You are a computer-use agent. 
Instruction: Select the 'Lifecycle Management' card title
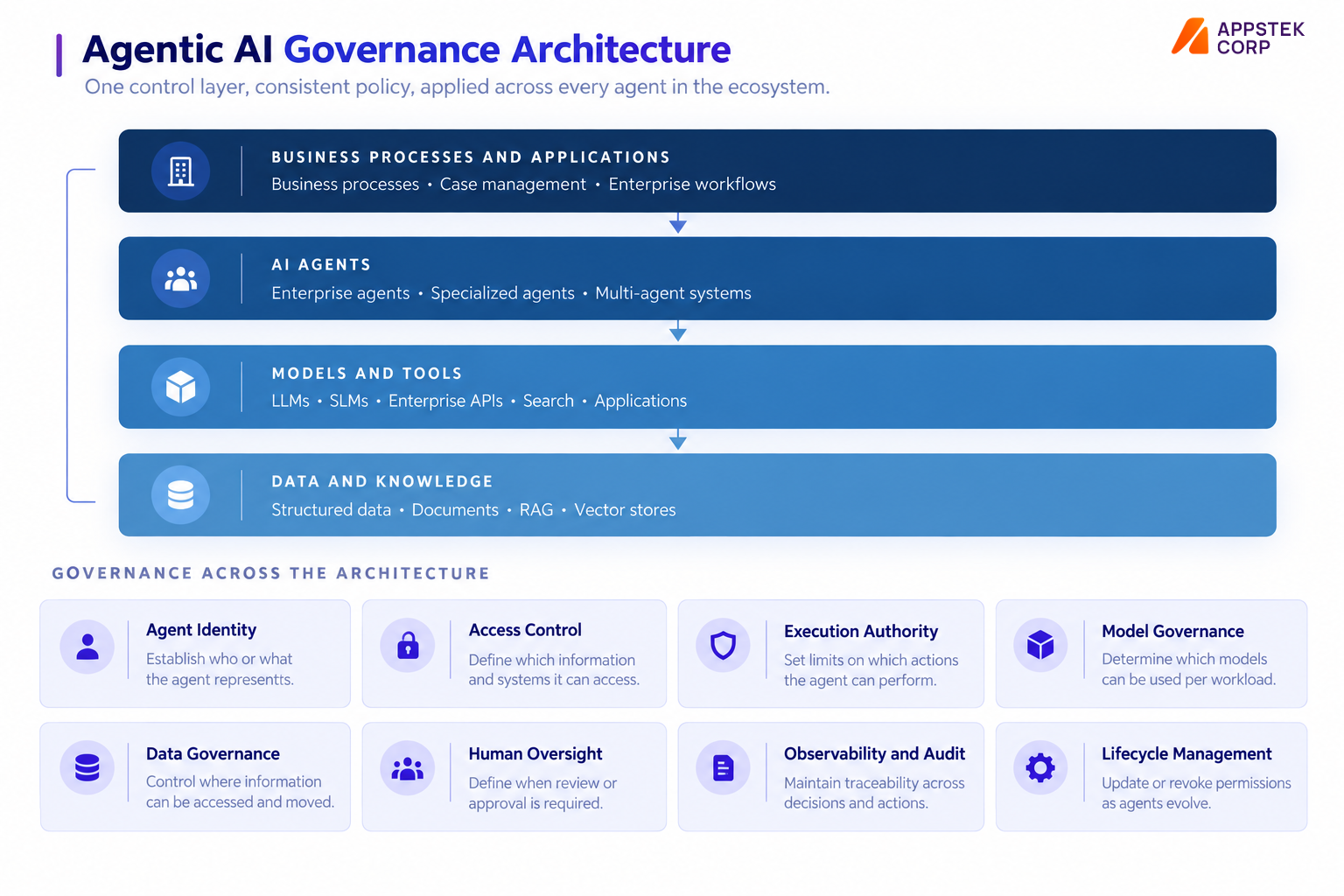pos(1186,753)
